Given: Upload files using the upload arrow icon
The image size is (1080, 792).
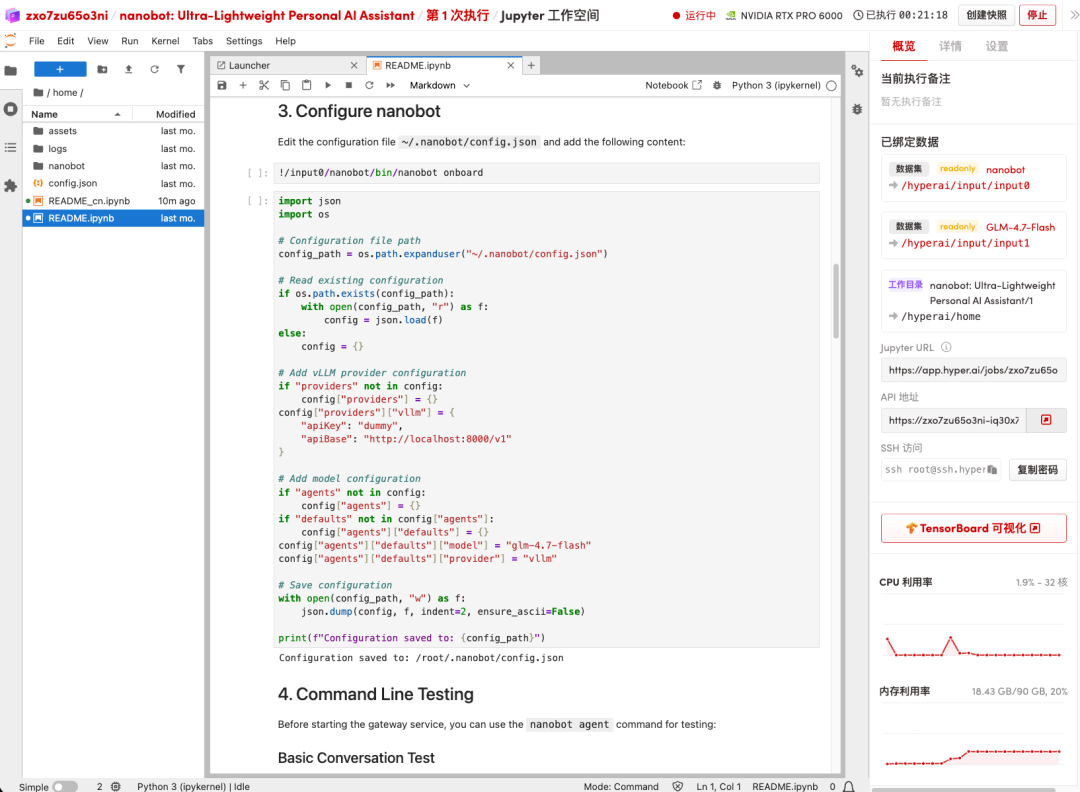Looking at the screenshot, I should pyautogui.click(x=128, y=69).
